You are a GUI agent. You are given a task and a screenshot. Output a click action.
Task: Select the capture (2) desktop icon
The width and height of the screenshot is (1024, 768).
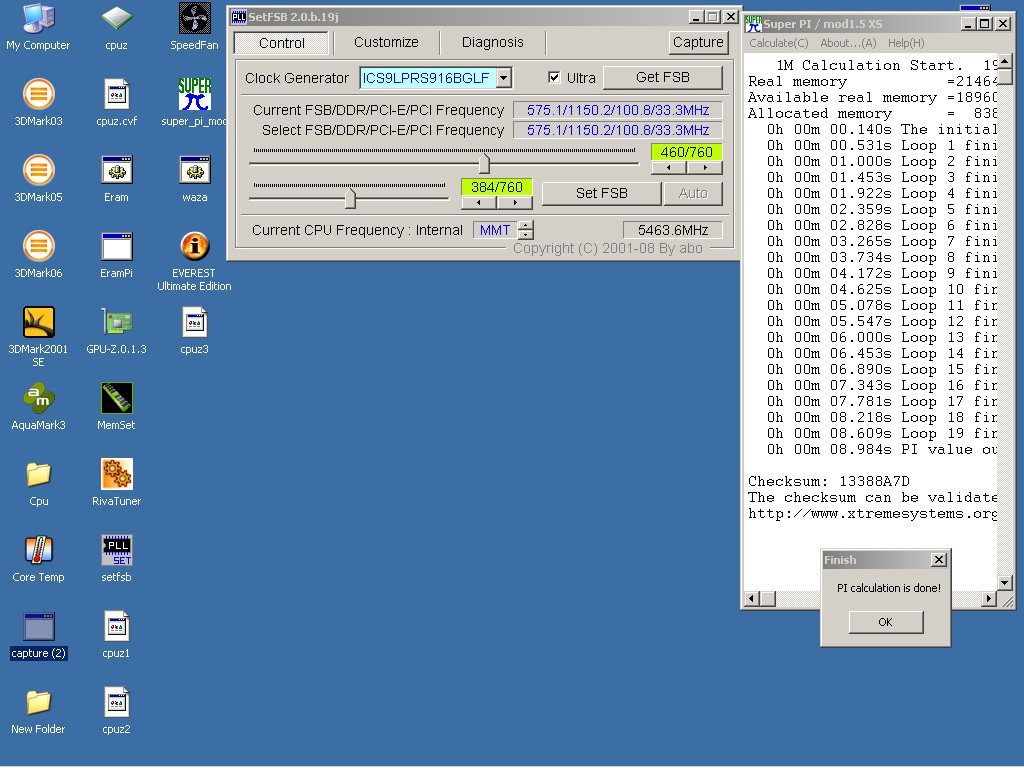tap(38, 635)
